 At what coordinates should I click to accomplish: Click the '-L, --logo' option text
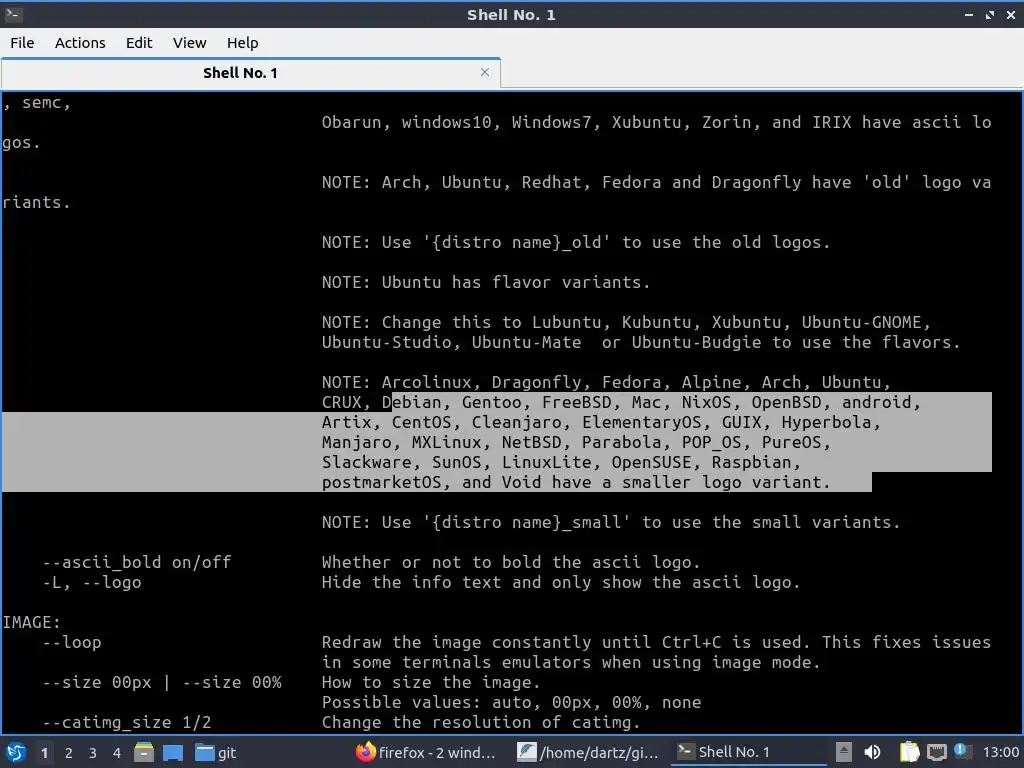click(92, 583)
